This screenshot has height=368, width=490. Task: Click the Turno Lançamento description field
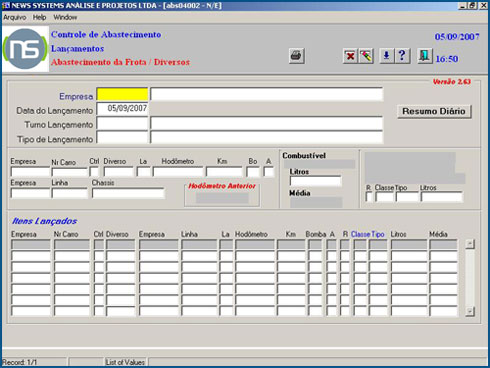266,123
